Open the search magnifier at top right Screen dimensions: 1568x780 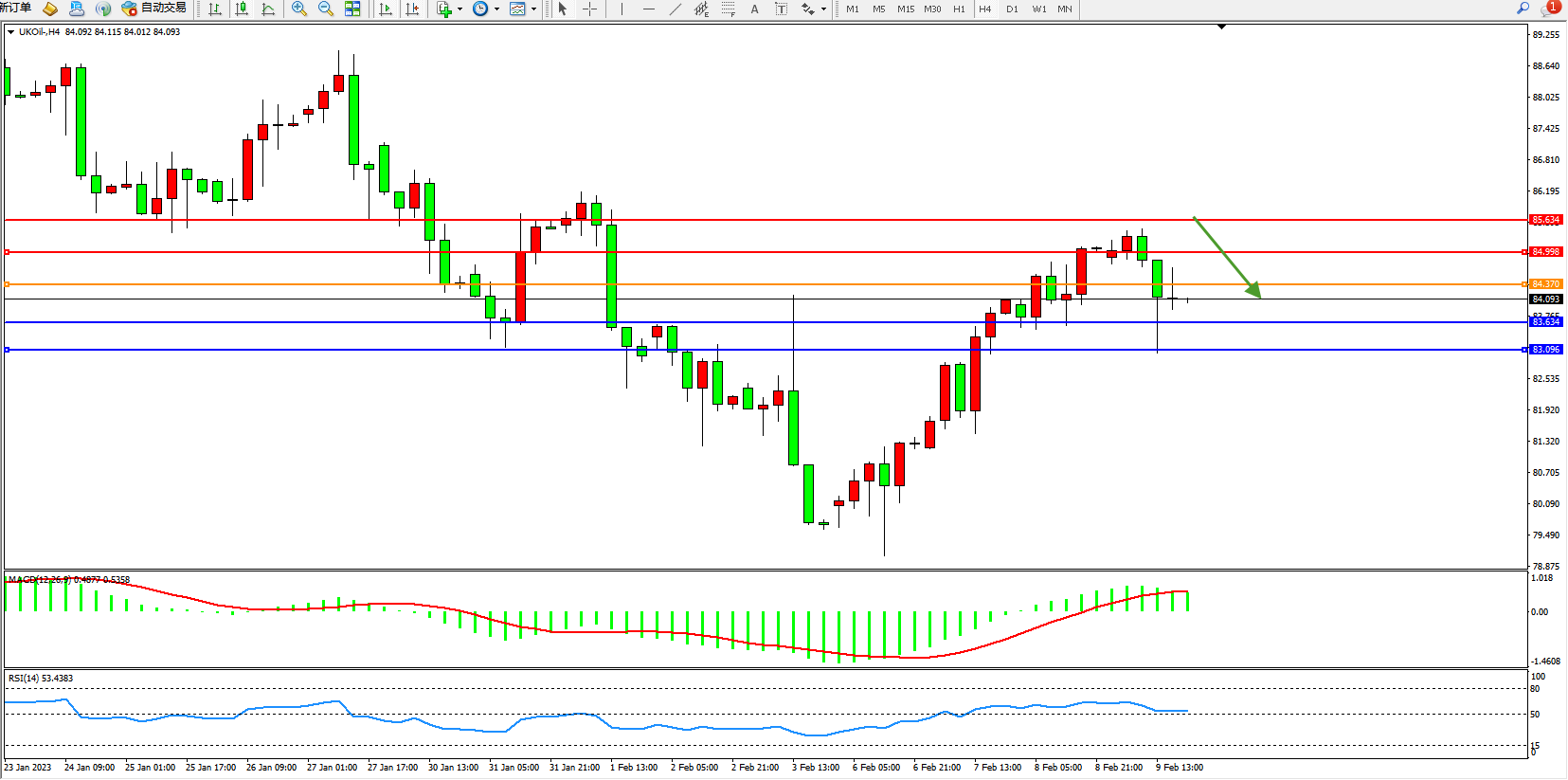click(x=1523, y=9)
